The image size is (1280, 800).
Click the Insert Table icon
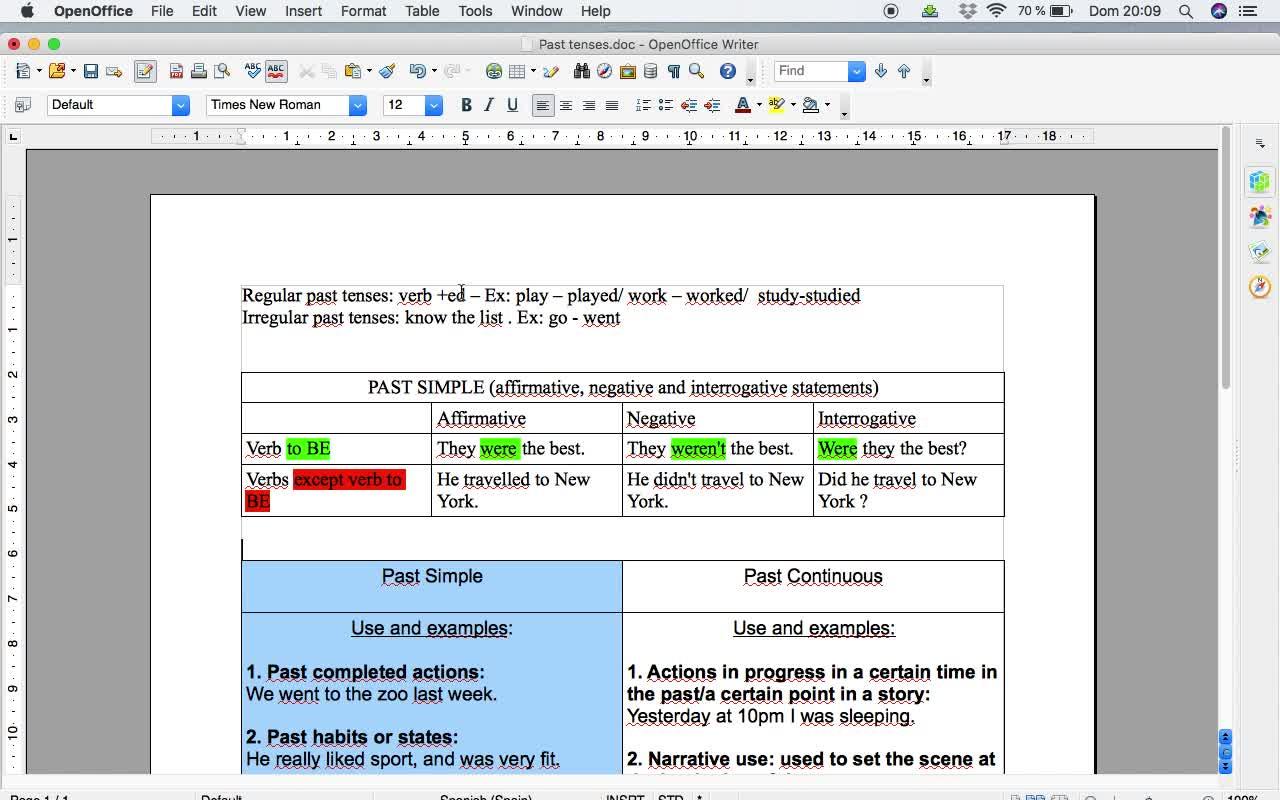517,71
